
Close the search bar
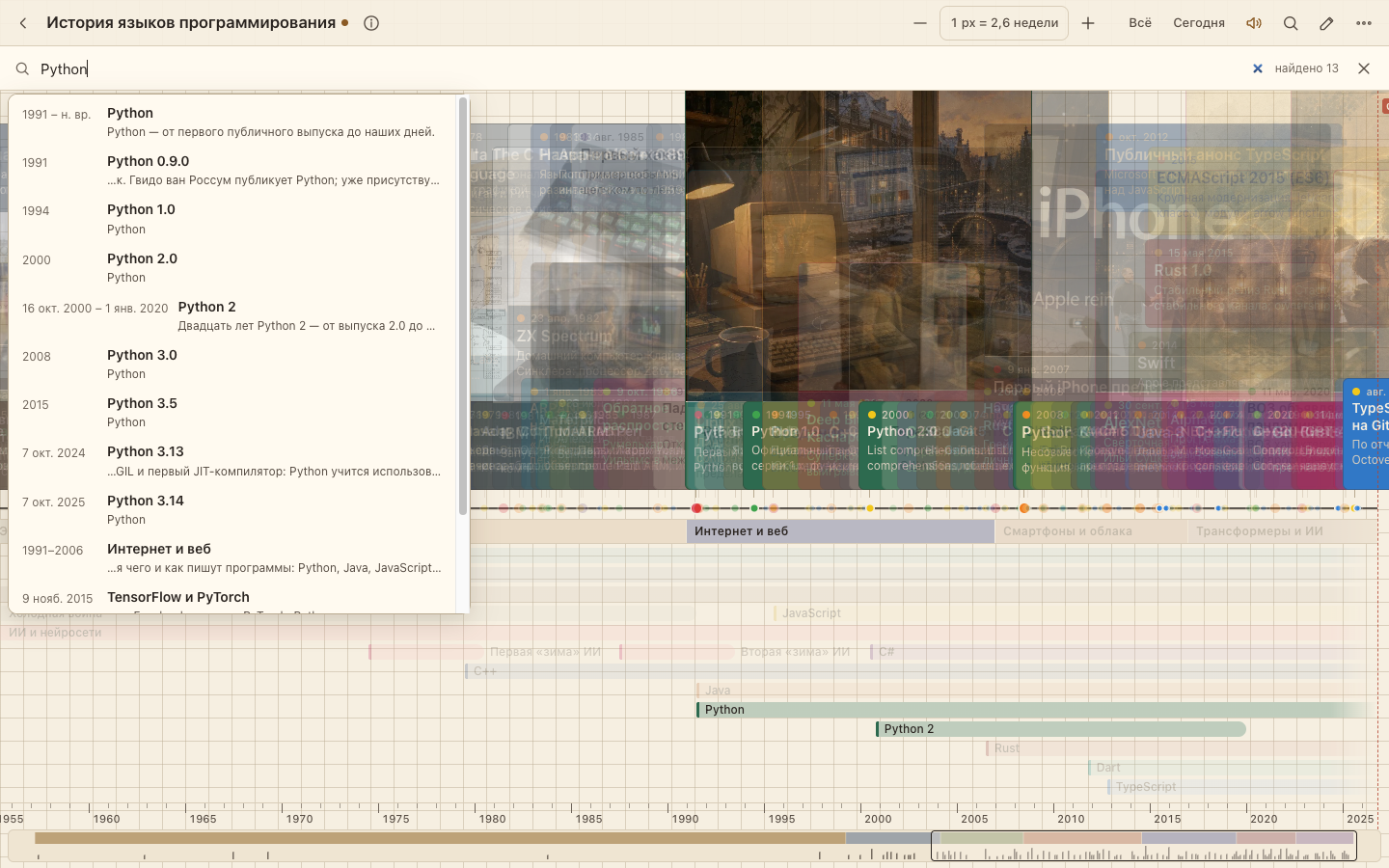coord(1364,68)
